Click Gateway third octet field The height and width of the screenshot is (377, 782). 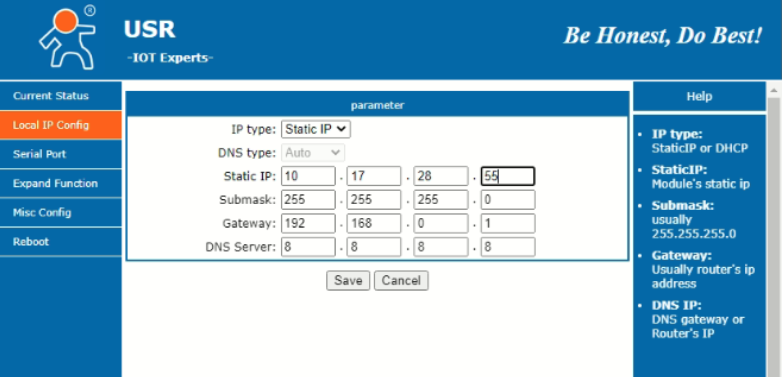[x=441, y=223]
